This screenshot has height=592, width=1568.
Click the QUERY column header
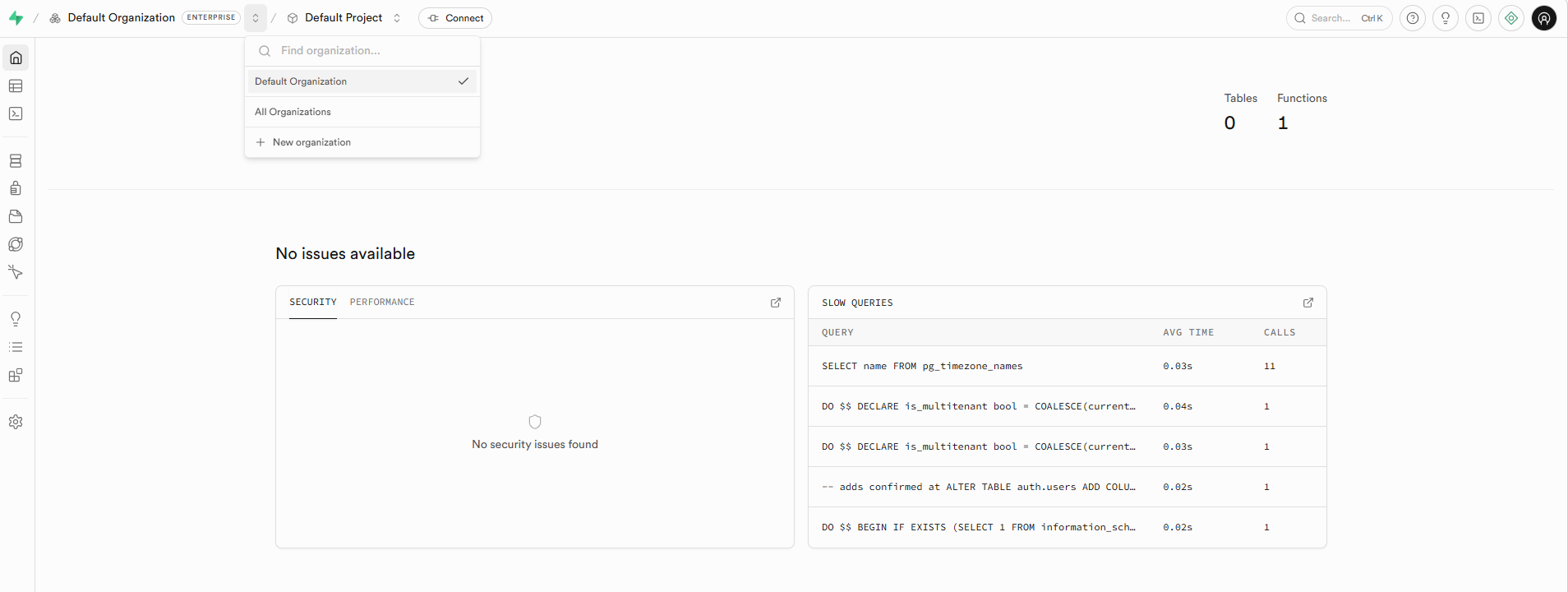point(837,333)
